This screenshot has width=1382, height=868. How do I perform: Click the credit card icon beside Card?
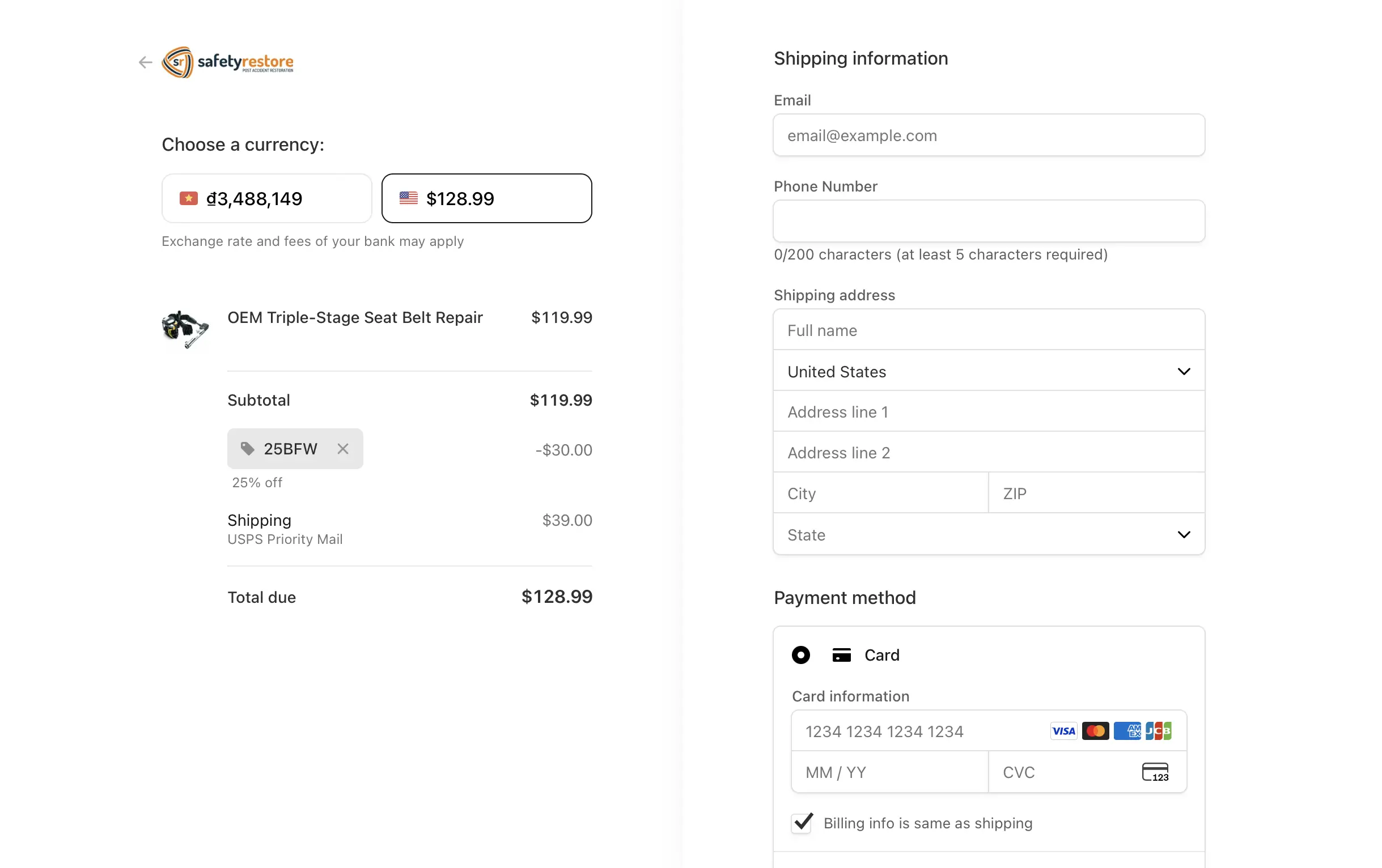click(x=841, y=655)
